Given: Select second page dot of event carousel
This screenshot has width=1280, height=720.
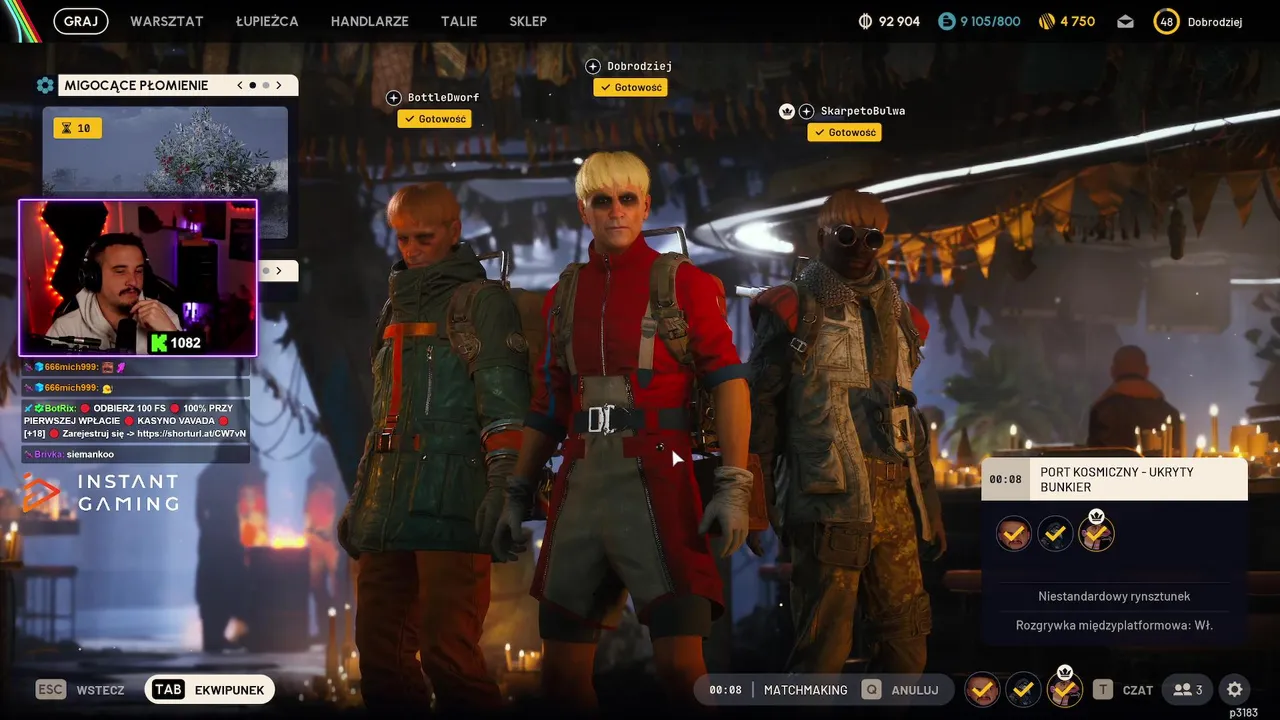Looking at the screenshot, I should (x=265, y=85).
